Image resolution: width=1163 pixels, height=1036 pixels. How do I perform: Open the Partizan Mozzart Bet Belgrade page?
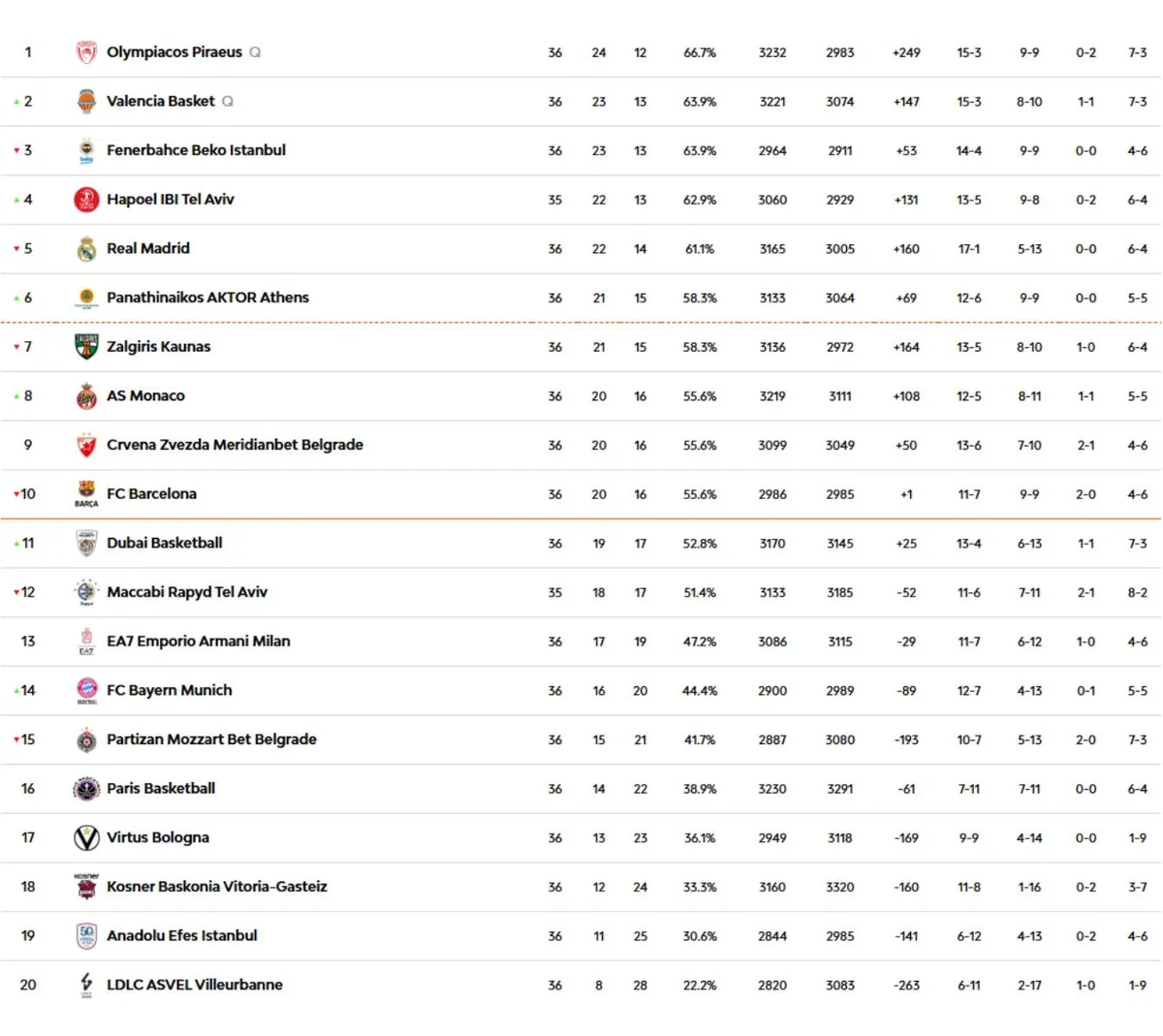211,739
